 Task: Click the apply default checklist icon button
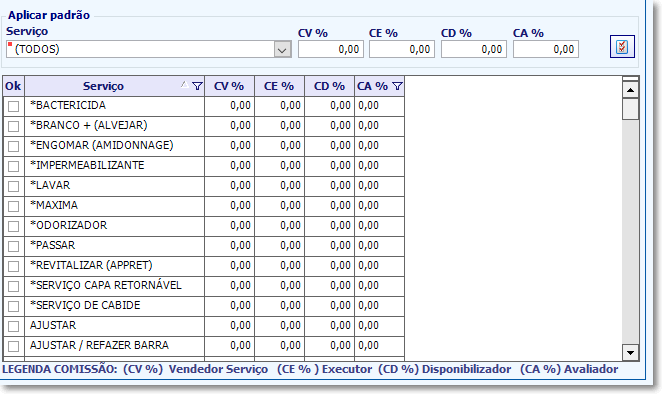(622, 46)
